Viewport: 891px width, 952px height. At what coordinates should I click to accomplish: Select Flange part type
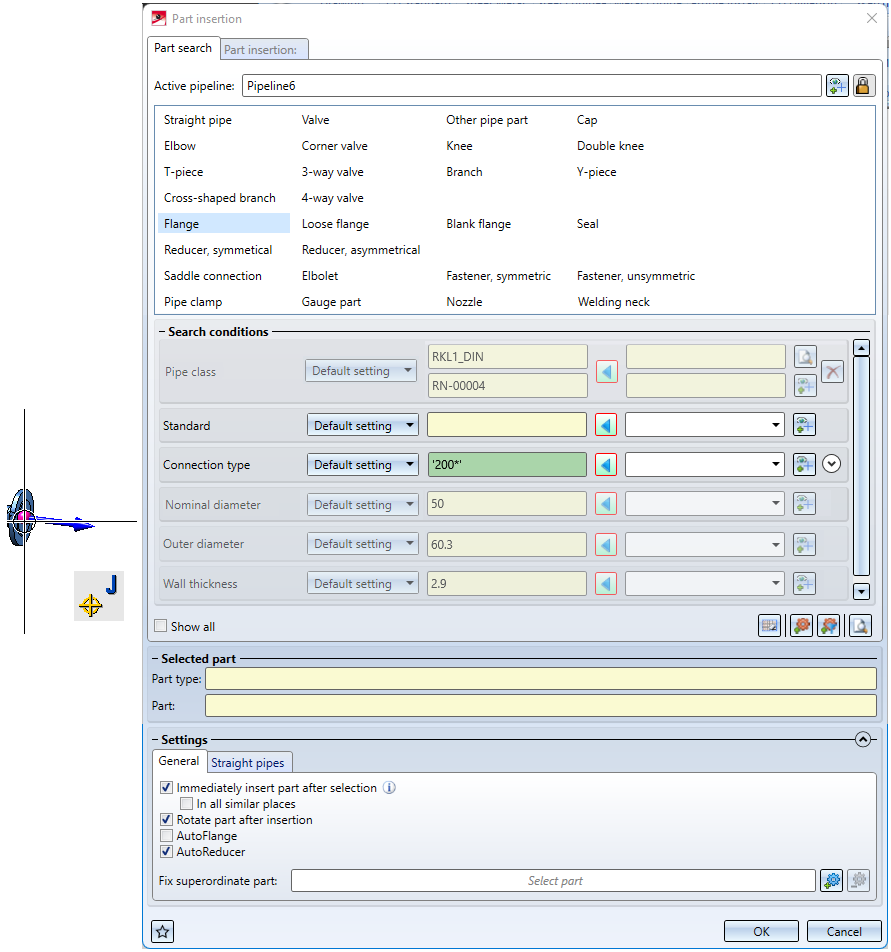pos(224,223)
